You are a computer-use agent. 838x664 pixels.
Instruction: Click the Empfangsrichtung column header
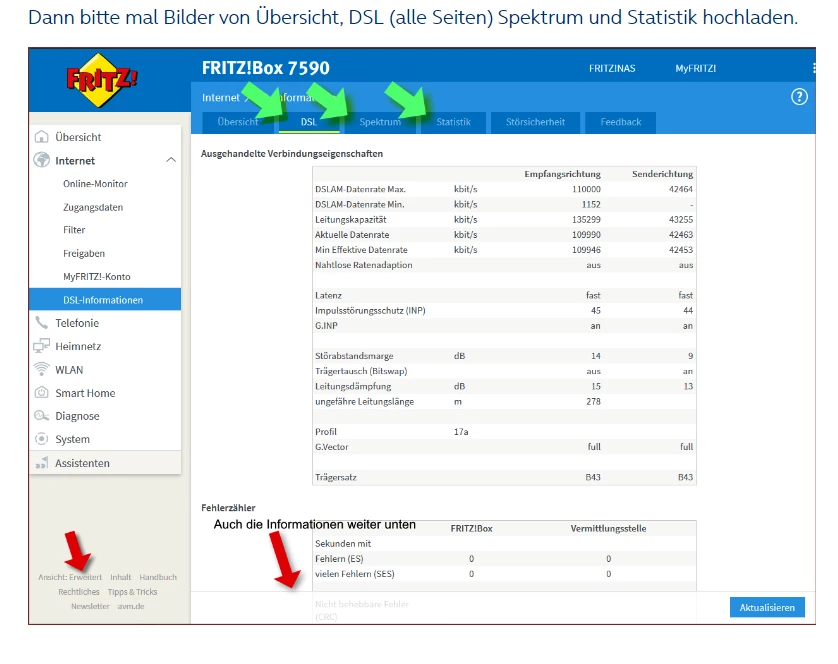[x=562, y=174]
